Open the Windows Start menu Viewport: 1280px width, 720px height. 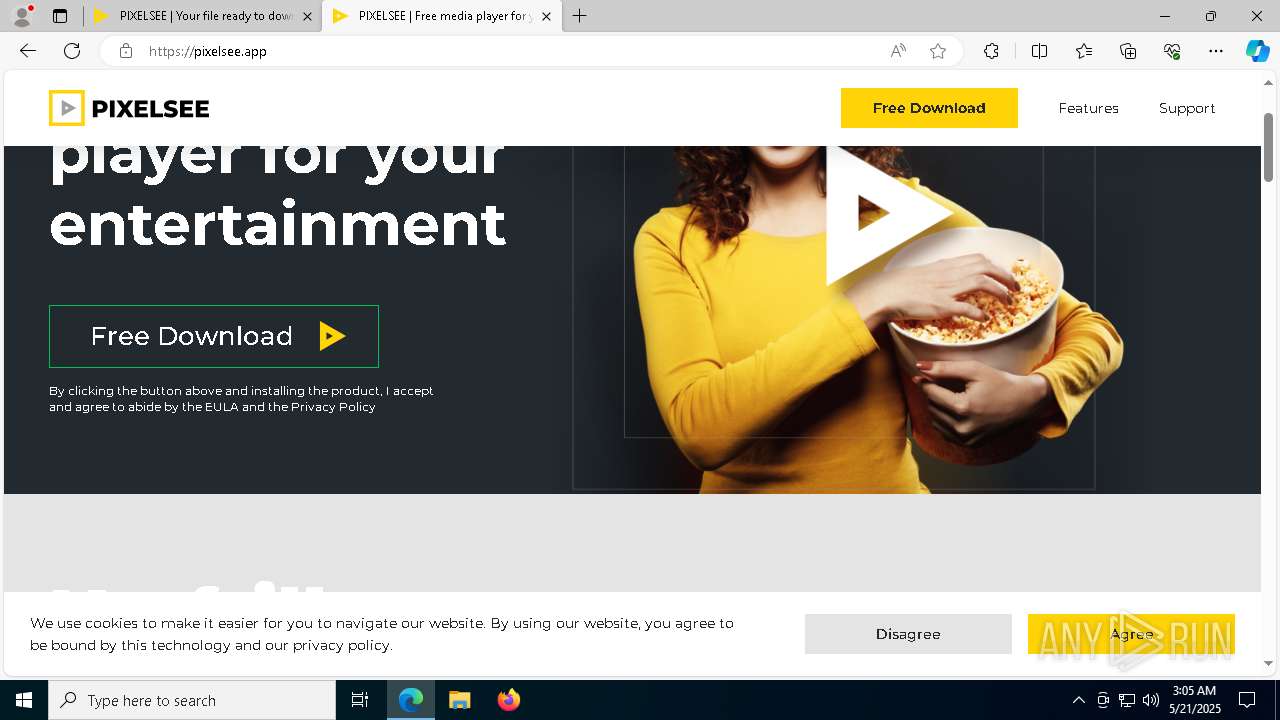coord(24,700)
